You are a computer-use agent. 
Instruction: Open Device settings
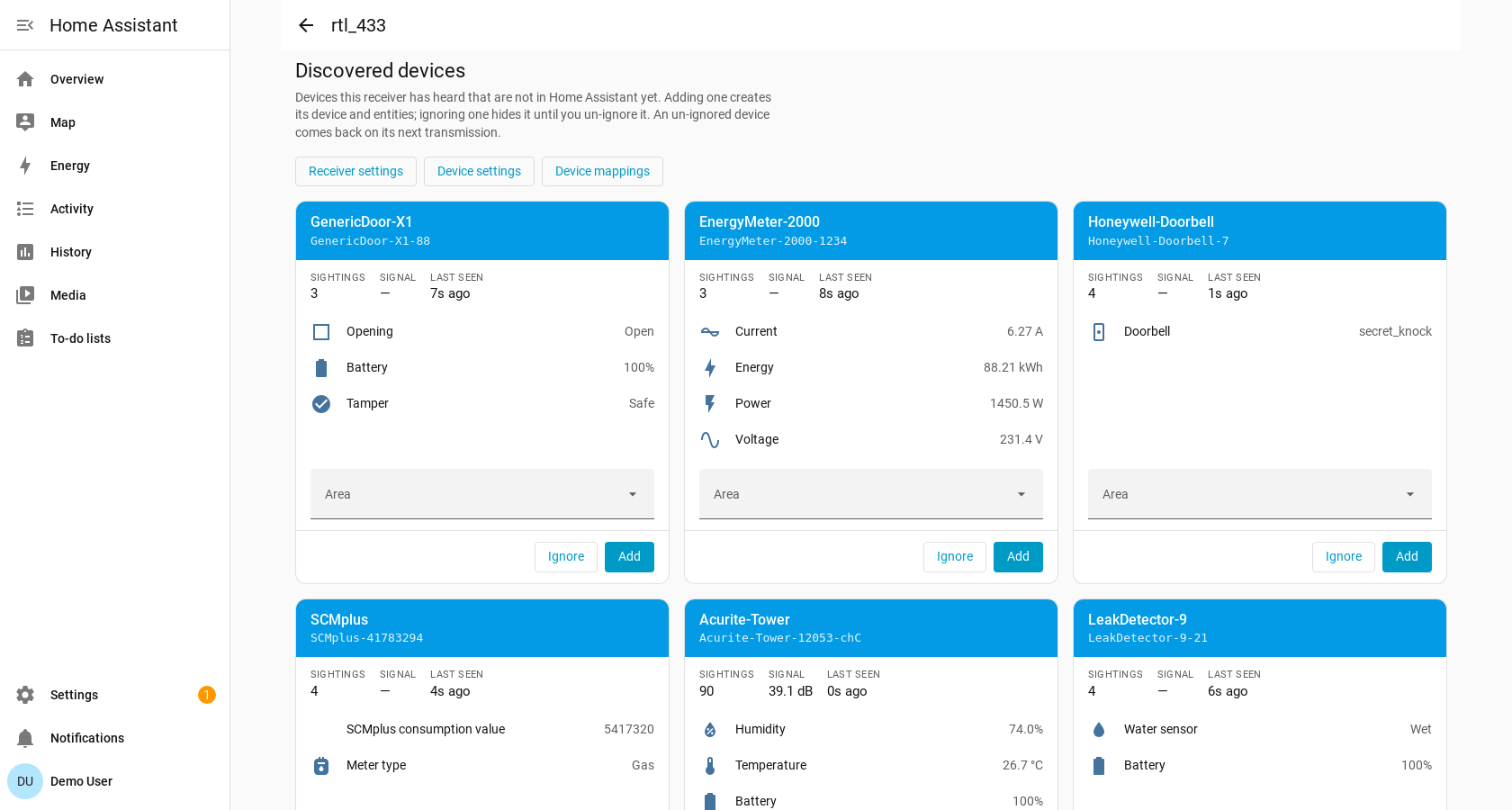tap(479, 171)
